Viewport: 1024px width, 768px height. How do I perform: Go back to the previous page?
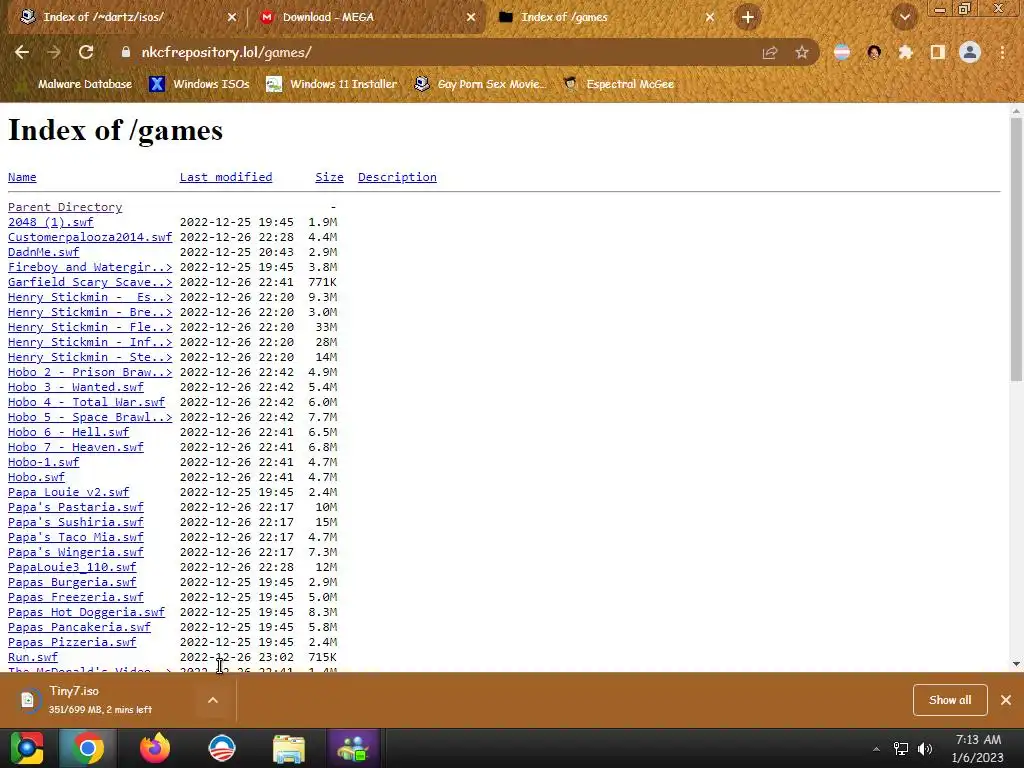tap(22, 52)
